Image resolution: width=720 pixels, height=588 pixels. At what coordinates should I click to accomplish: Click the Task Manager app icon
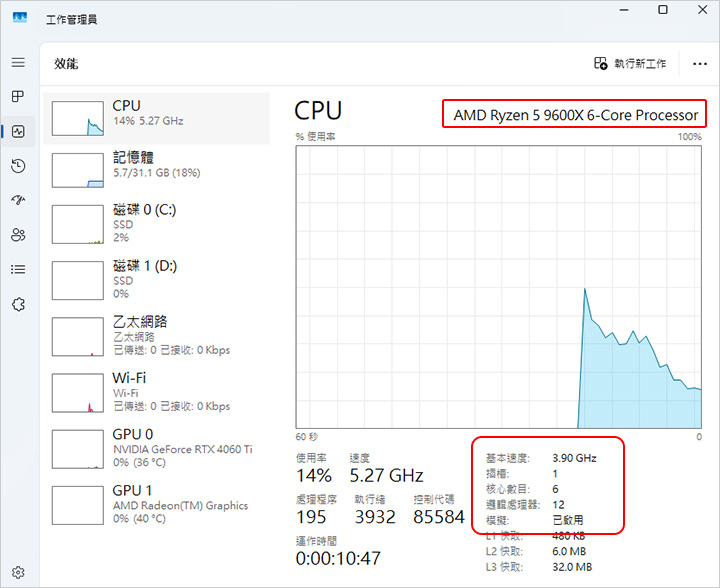20,18
